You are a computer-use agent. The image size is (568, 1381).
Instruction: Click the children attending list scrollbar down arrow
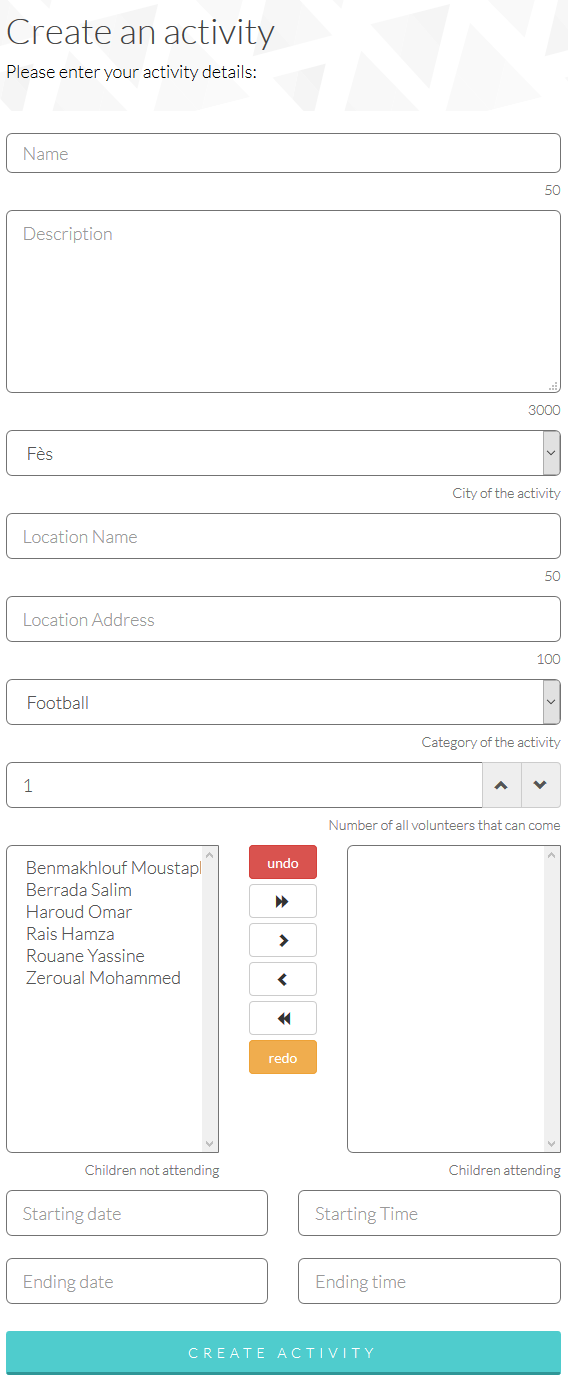pyautogui.click(x=552, y=1143)
